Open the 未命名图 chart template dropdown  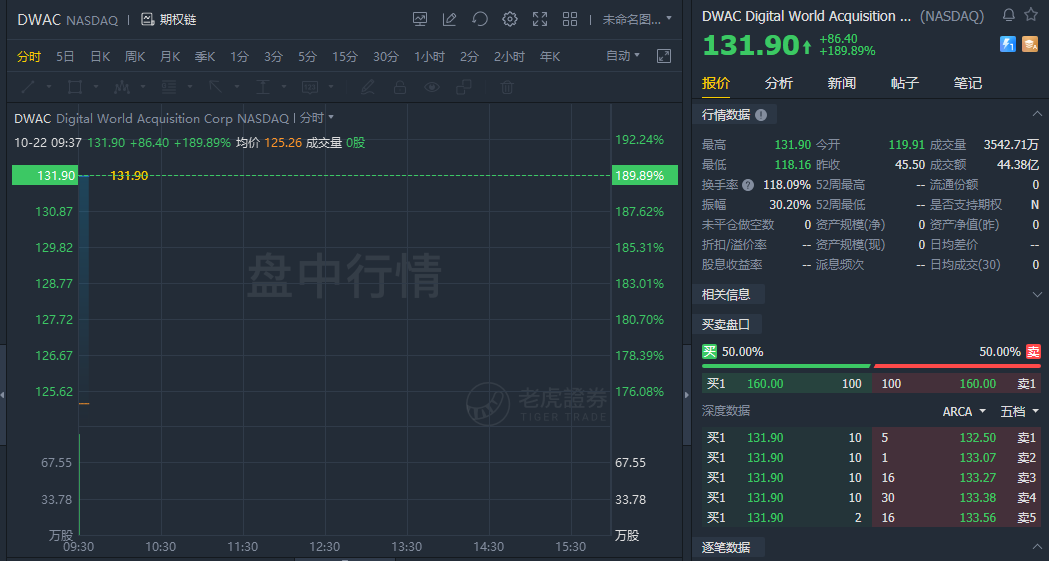[637, 19]
